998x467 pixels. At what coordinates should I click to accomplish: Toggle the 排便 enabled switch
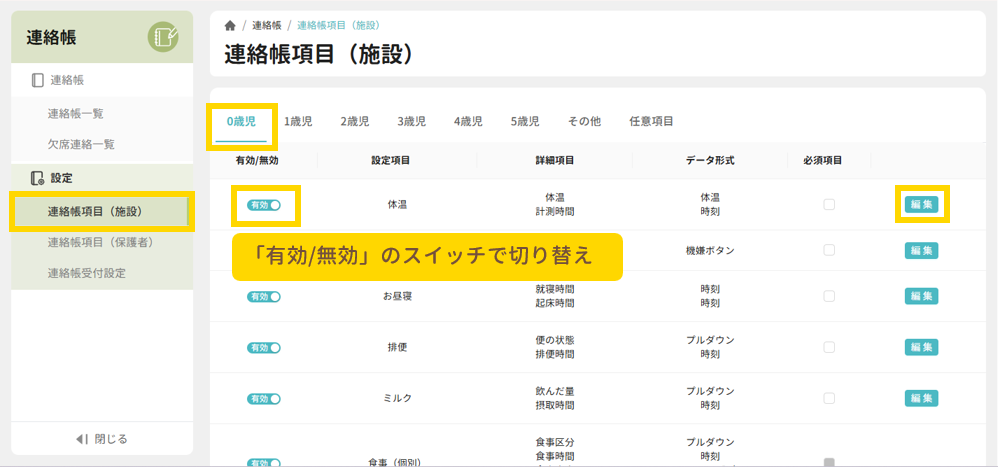pos(265,347)
